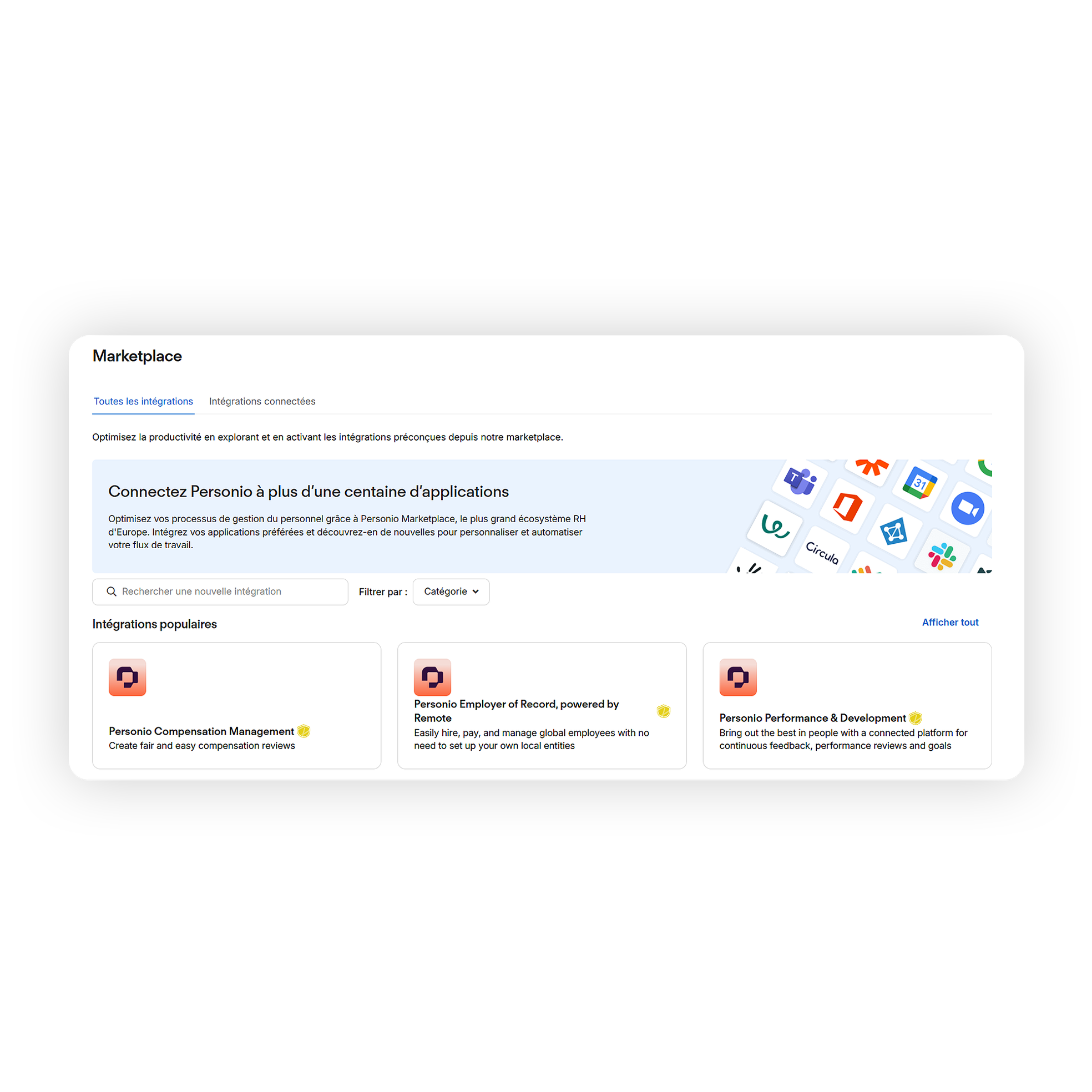Click the verified badge next to Compensation Management
This screenshot has height=1092, width=1092.
(x=304, y=731)
